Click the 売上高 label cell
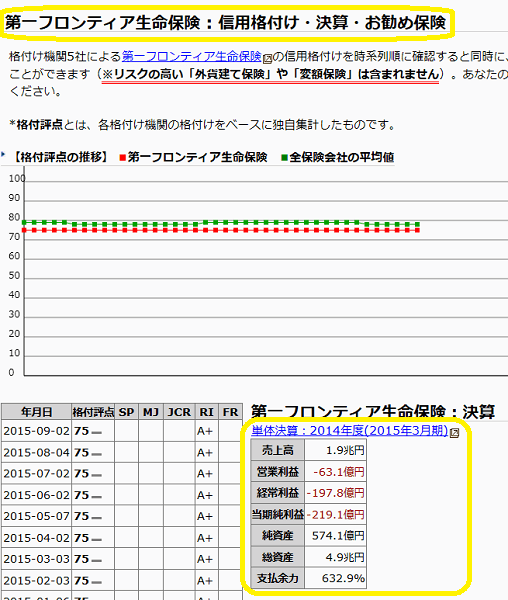Screen dimensions: 508x600 coord(278,450)
